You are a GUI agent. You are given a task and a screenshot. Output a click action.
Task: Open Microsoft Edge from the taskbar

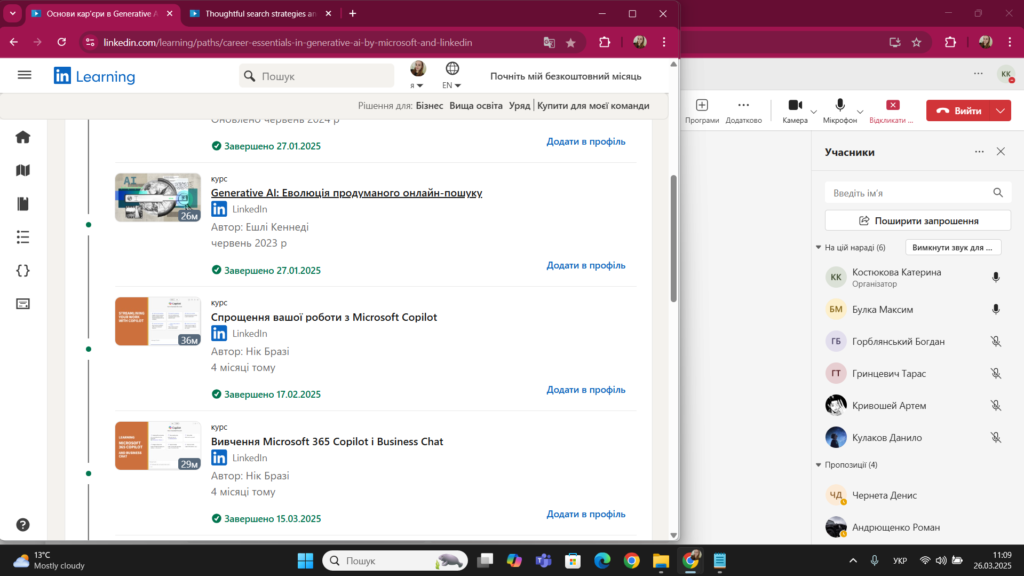pyautogui.click(x=602, y=560)
